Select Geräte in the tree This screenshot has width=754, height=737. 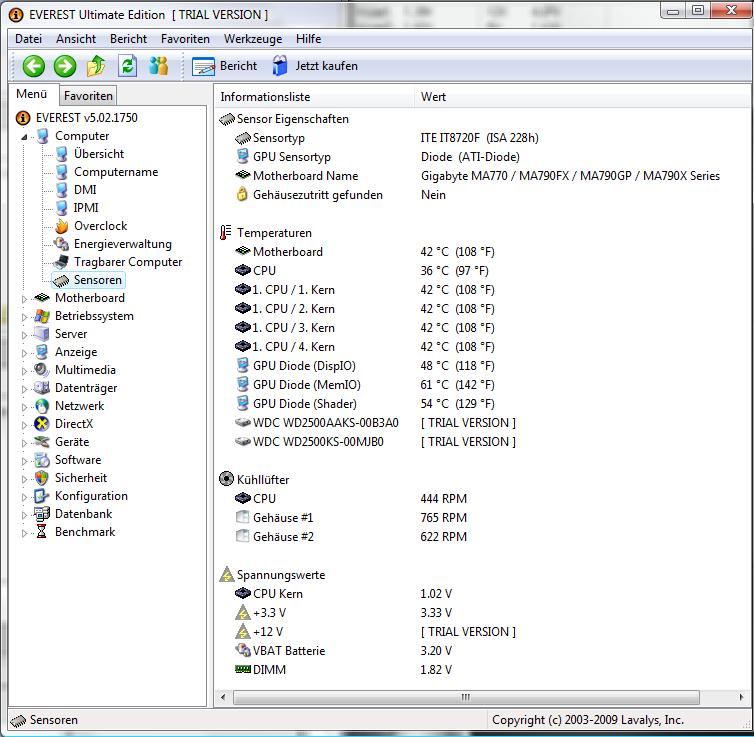coord(72,442)
